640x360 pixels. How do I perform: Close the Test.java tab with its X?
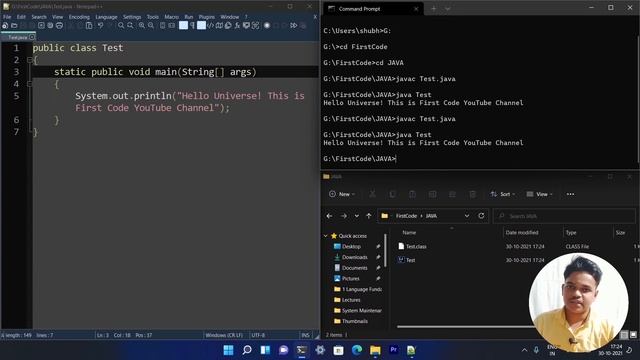[32, 37]
